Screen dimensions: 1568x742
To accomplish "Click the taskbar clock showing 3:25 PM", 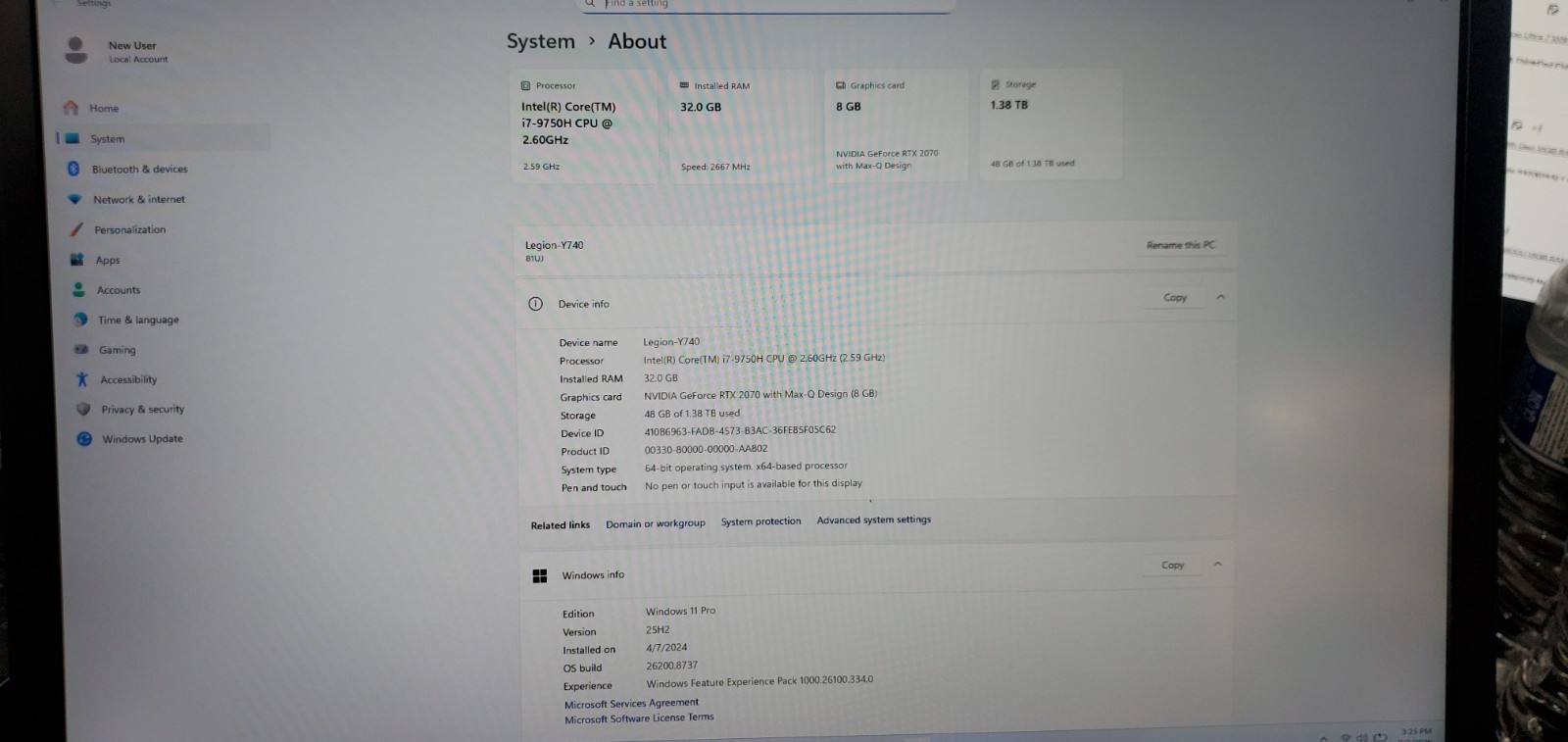I will click(x=1416, y=733).
